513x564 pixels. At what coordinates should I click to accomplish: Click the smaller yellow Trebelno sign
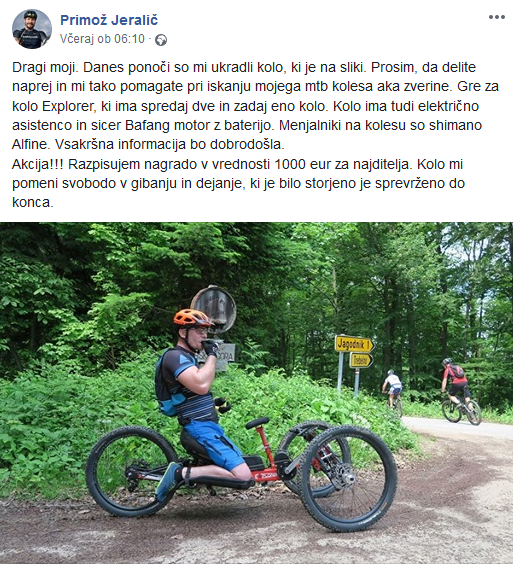[361, 360]
